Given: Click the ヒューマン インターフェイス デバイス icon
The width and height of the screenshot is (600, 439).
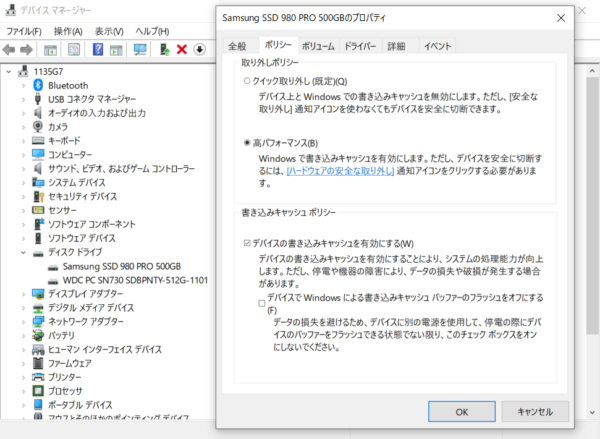Looking at the screenshot, I should point(38,349).
